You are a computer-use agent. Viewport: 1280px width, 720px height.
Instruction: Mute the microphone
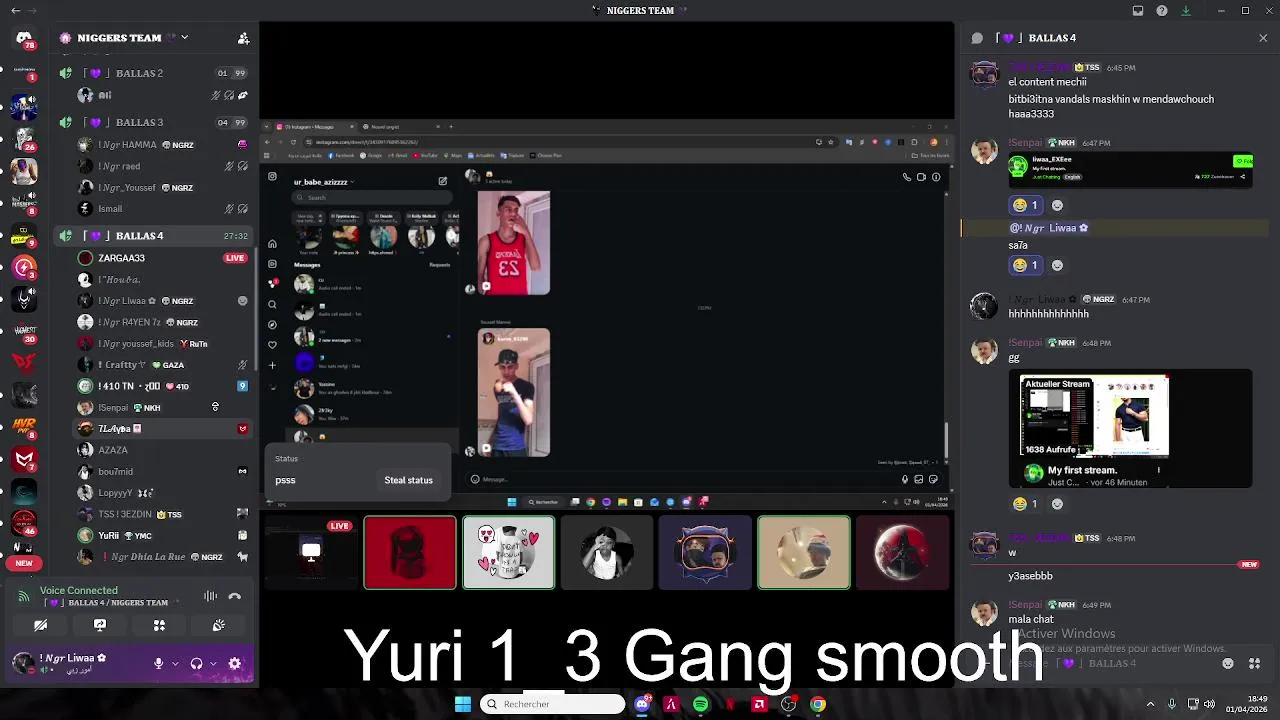tap(158, 663)
